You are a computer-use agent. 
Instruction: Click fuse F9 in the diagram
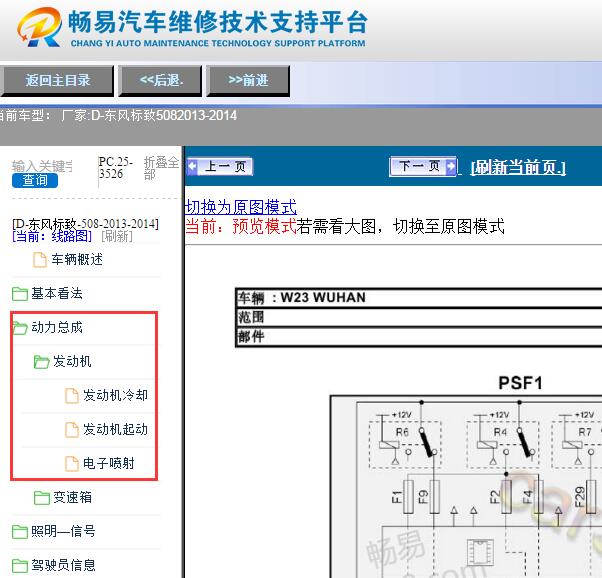(434, 496)
